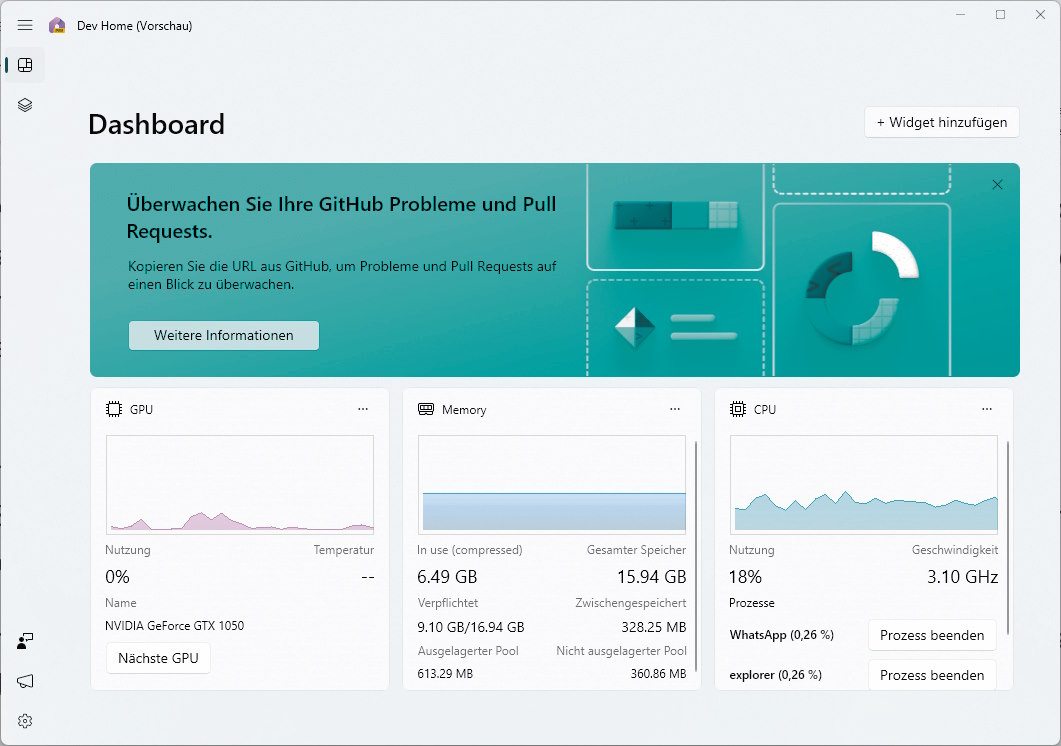Switch to the next GPU via Nächste GPU

pos(158,658)
